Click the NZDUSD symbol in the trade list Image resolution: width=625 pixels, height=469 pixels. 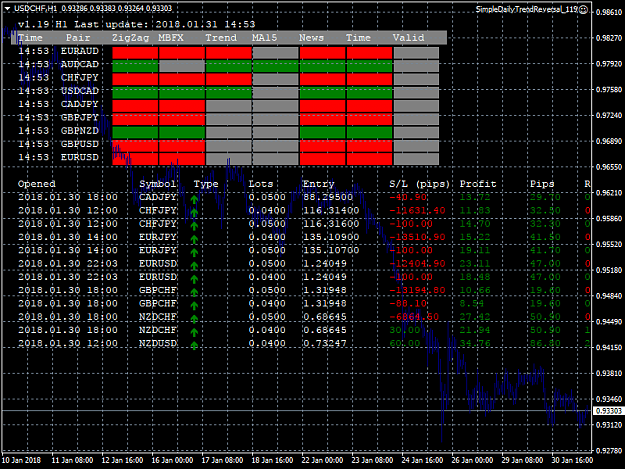(158, 343)
